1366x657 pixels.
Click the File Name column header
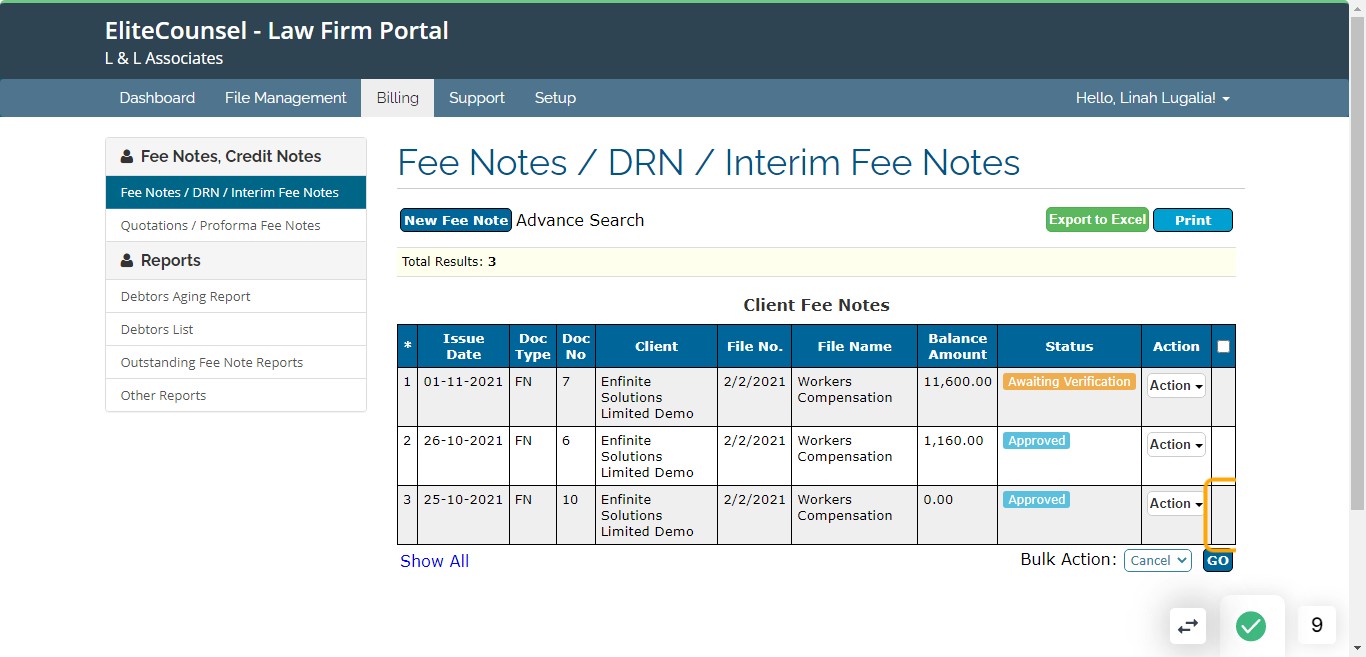click(x=854, y=346)
